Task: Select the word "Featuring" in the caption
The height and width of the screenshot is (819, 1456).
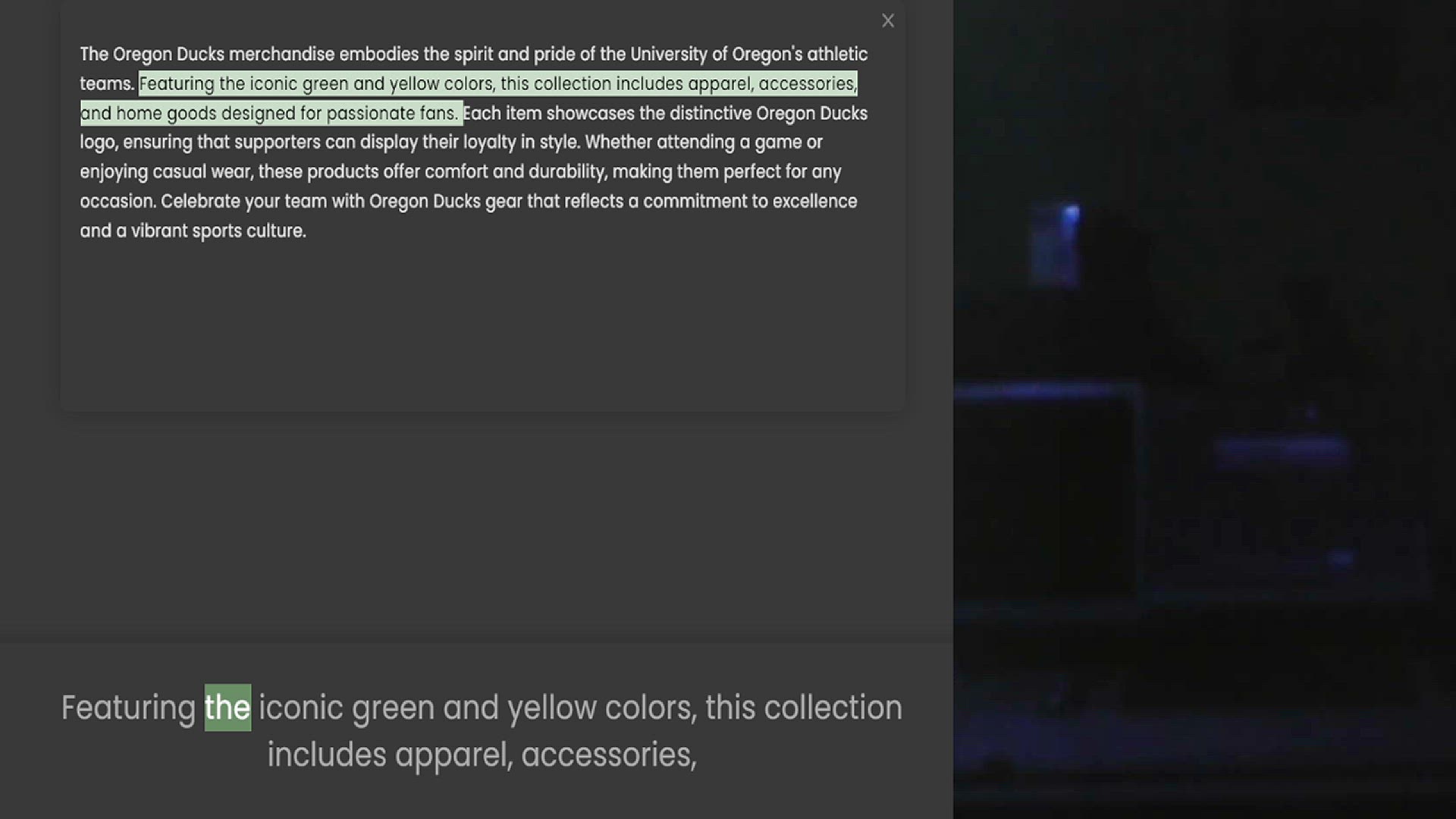Action: [128, 708]
